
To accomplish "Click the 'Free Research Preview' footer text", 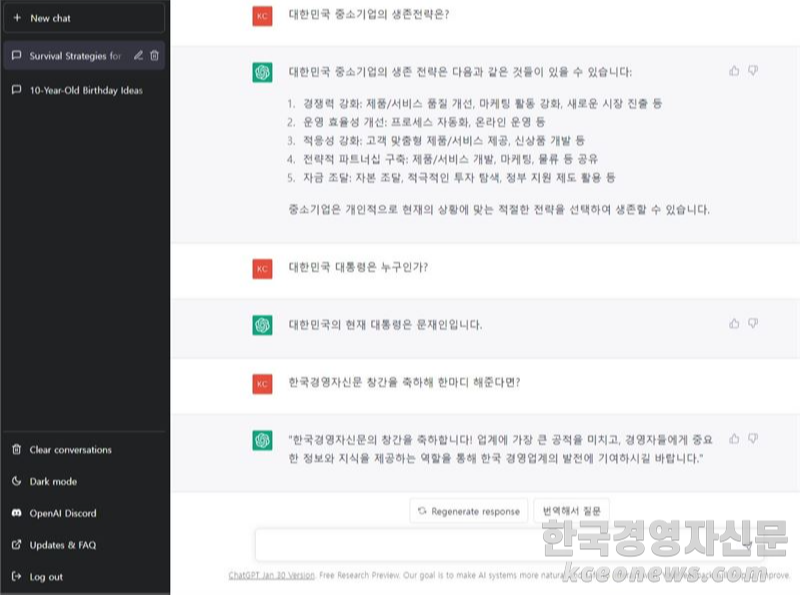I will coord(359,575).
